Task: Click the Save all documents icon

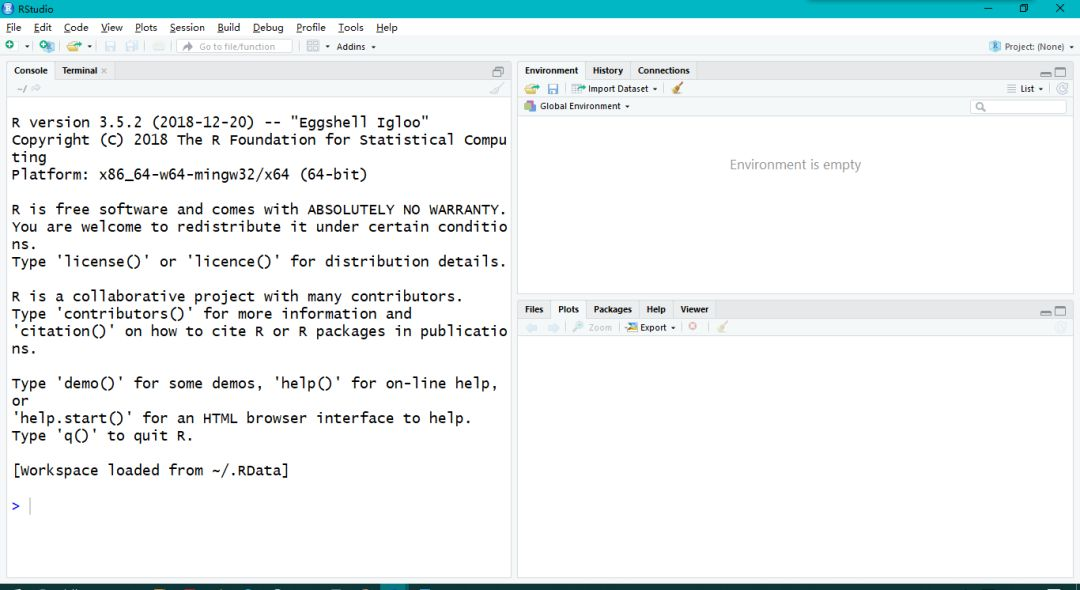Action: (132, 46)
